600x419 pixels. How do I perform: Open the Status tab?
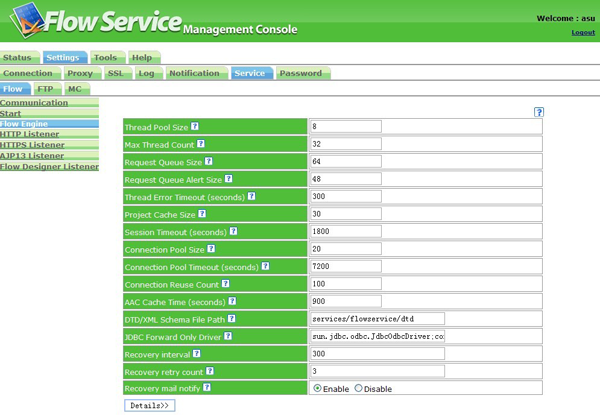(x=20, y=57)
